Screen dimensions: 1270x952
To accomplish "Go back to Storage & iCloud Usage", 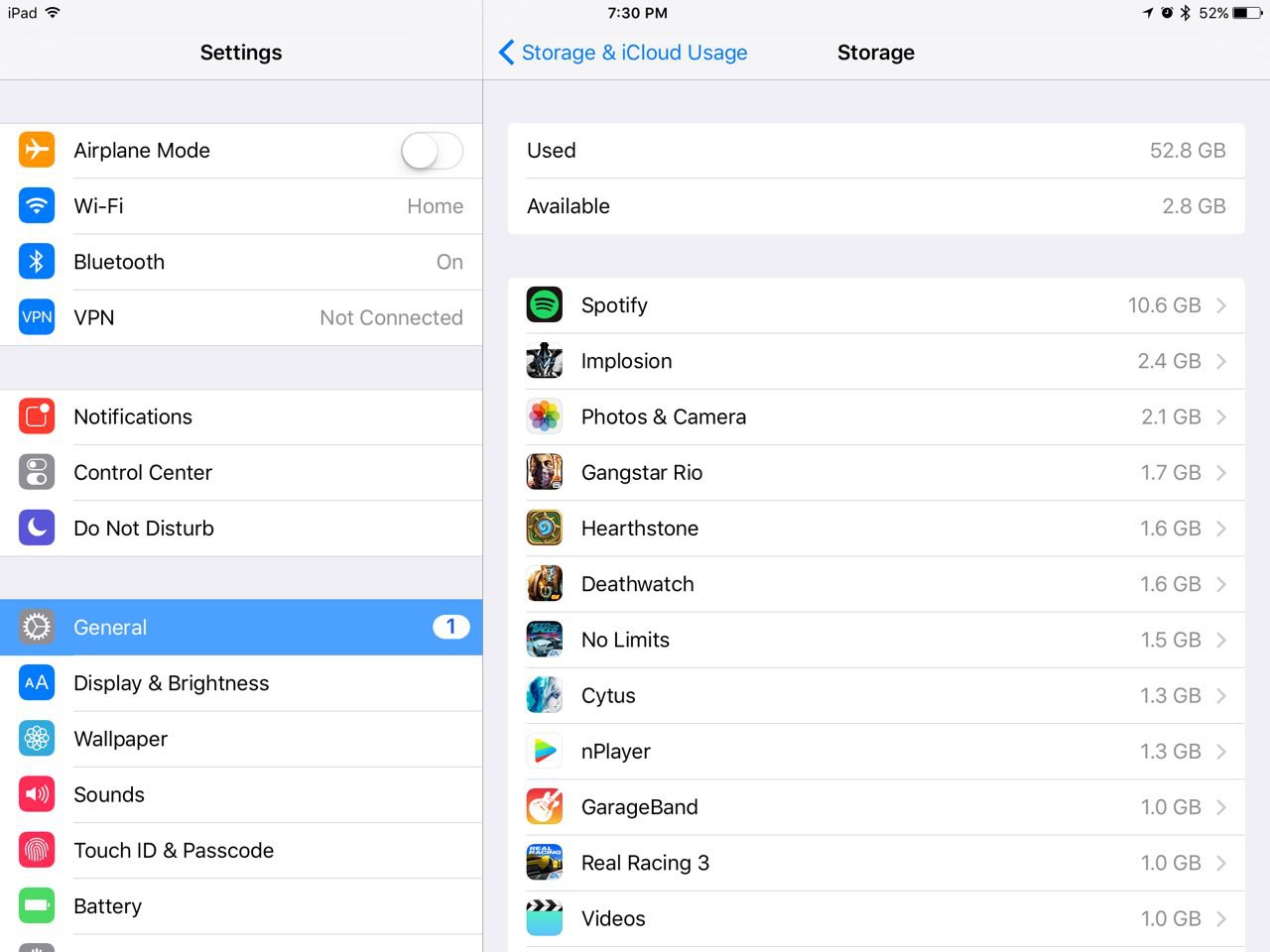I will point(623,53).
